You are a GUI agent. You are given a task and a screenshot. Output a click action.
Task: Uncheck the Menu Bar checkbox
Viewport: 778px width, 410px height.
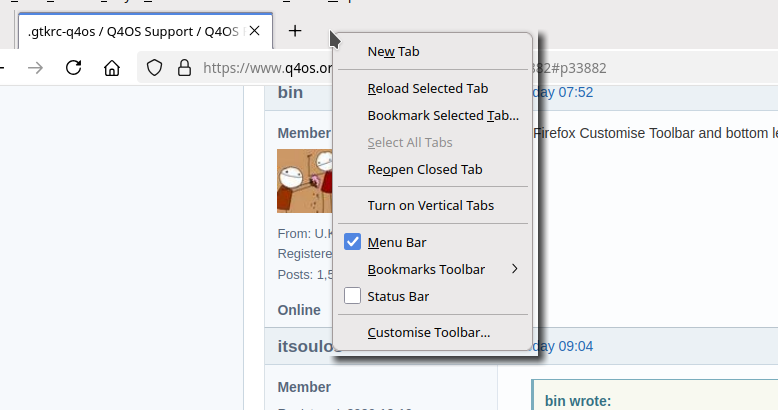coord(352,242)
